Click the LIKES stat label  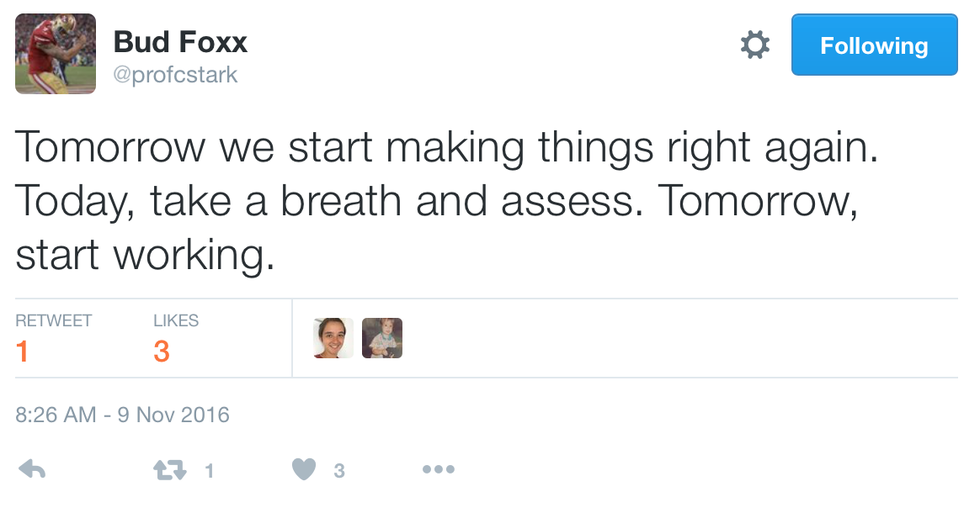(176, 321)
